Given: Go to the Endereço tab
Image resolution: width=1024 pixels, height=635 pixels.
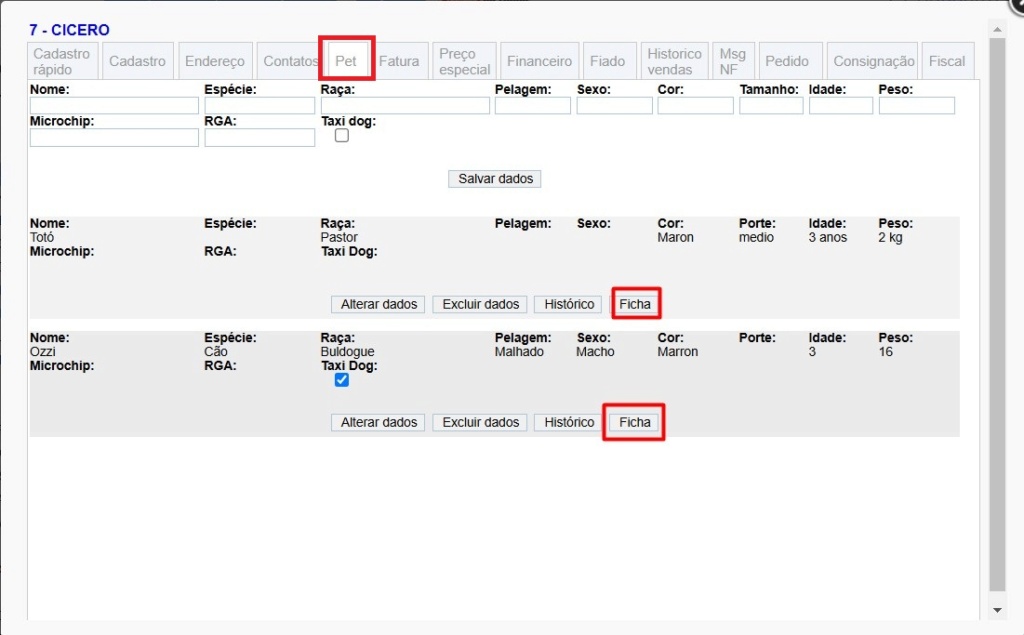Looking at the screenshot, I should coord(214,61).
